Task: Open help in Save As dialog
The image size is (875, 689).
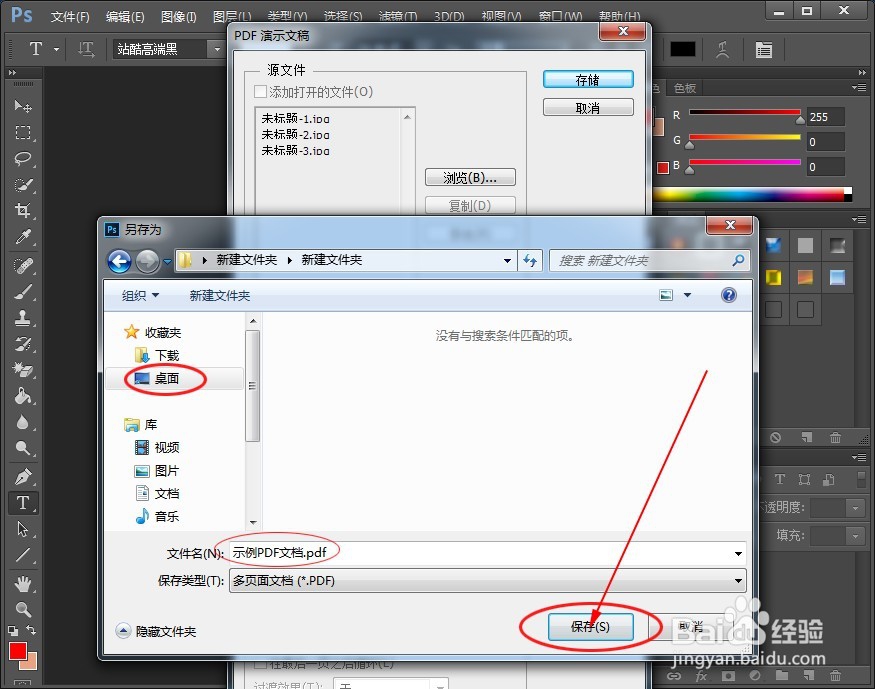Action: [x=729, y=295]
